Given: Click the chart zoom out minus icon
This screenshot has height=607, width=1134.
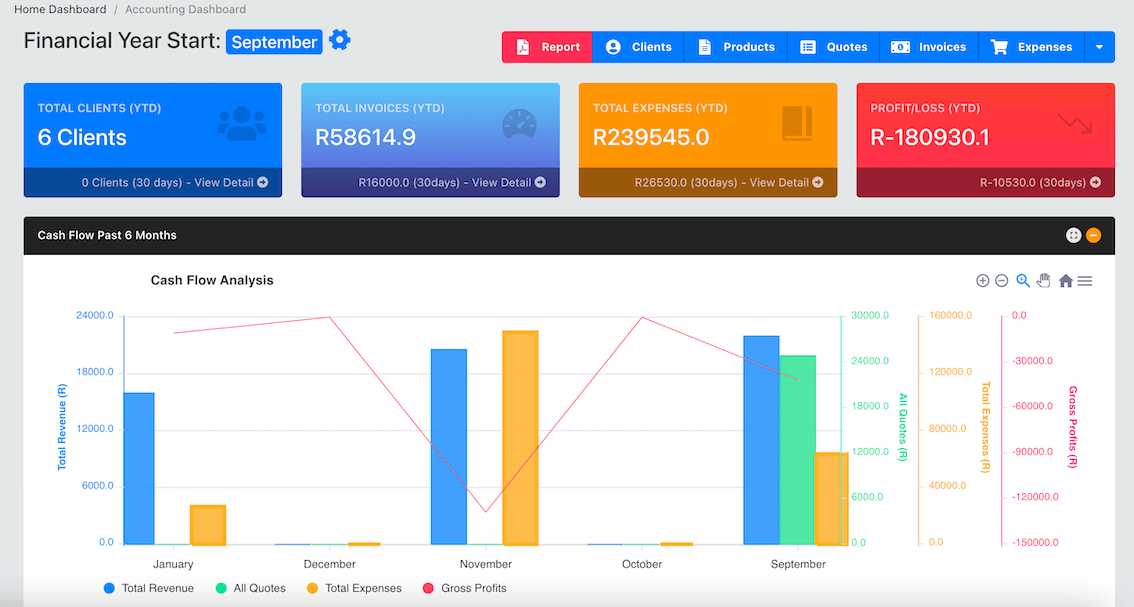Looking at the screenshot, I should [1002, 281].
